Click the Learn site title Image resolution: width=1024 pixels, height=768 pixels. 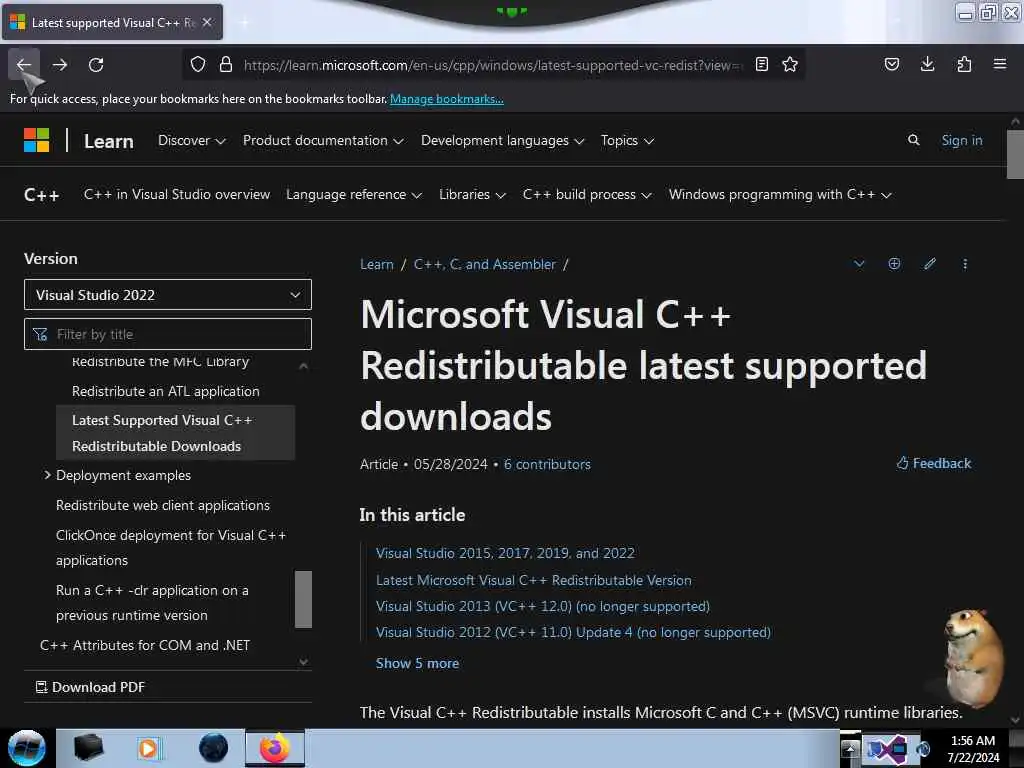coord(108,141)
